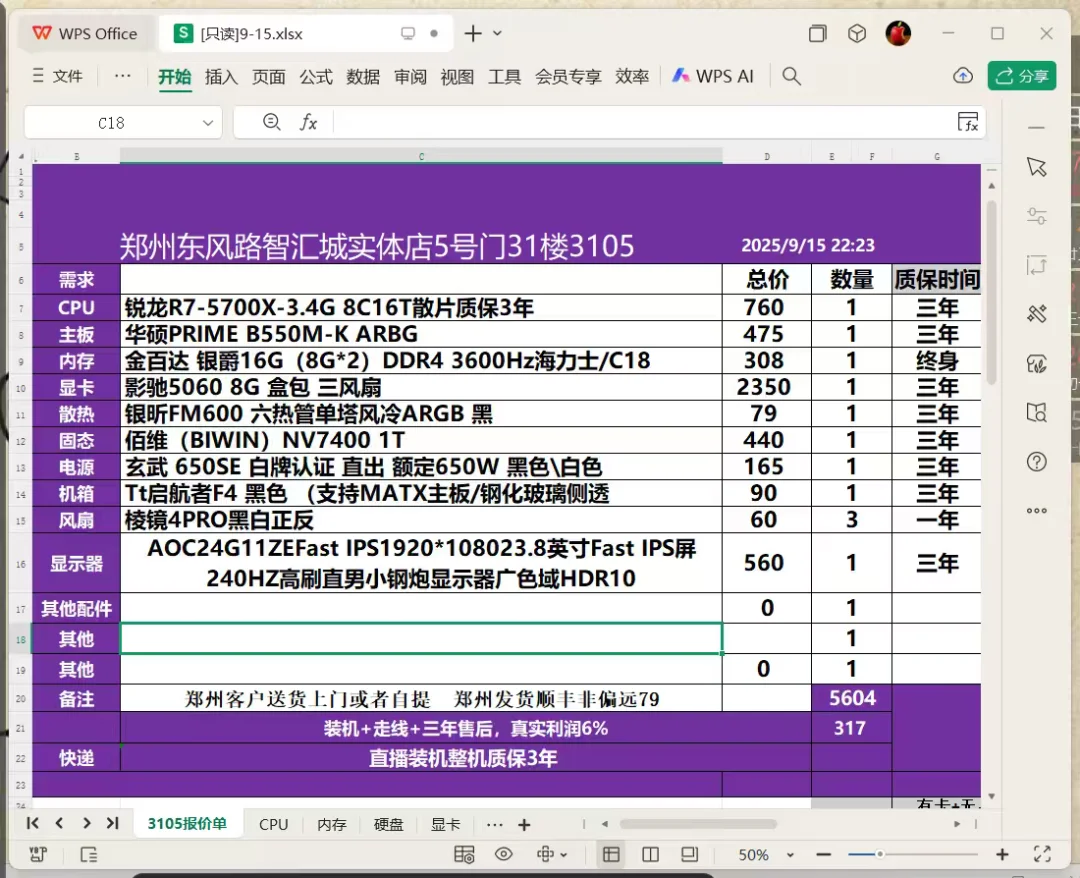Image resolution: width=1080 pixels, height=878 pixels.
Task: Select the 3105报价单 sheet tab
Action: (187, 824)
